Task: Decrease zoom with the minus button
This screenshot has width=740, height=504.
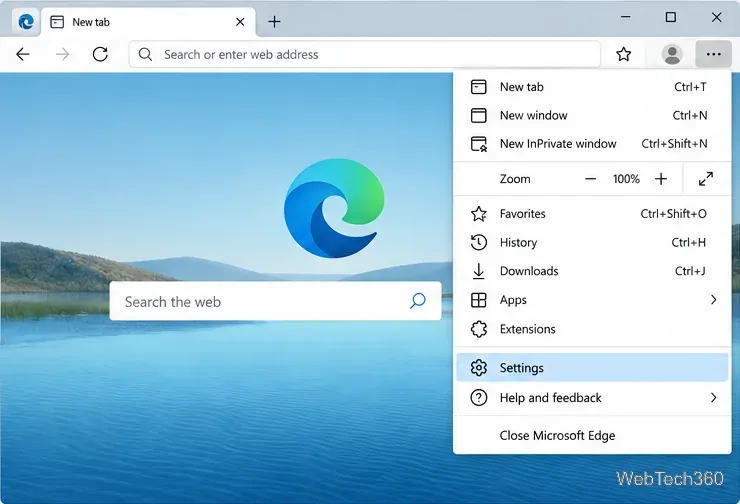Action: pos(590,179)
